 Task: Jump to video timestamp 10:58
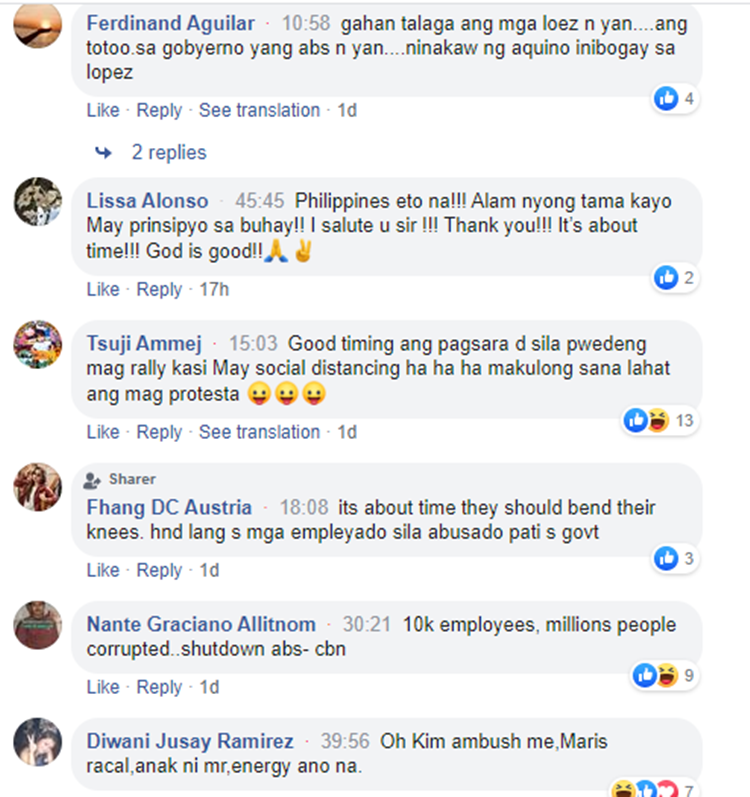pyautogui.click(x=306, y=23)
